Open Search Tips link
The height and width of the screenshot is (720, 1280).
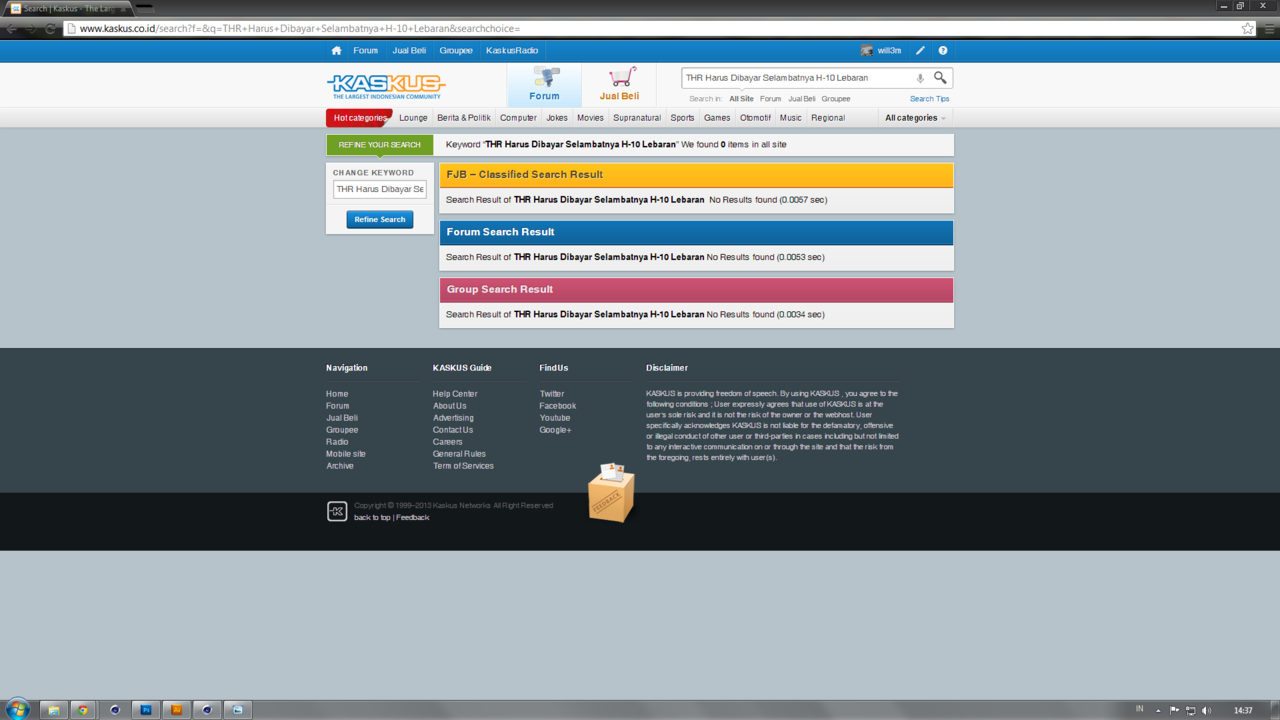point(929,99)
